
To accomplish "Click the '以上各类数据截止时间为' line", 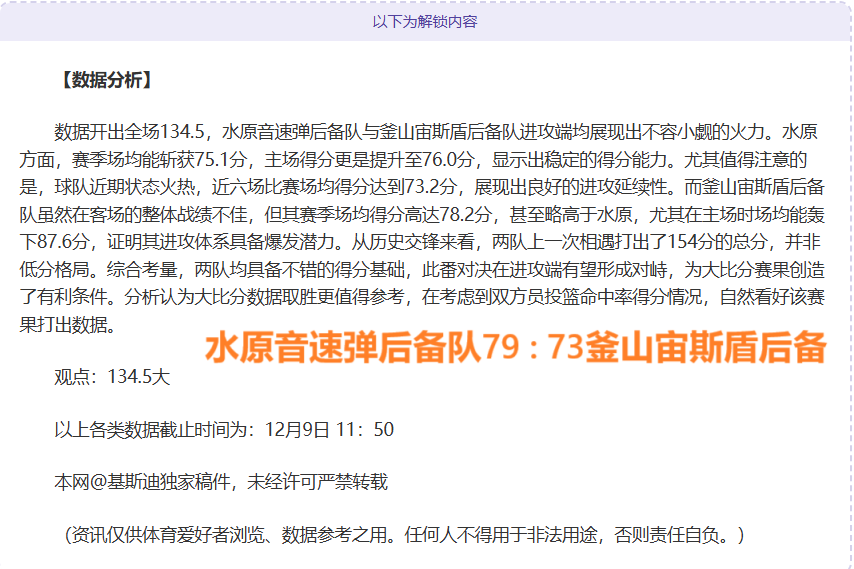I will click(156, 430).
